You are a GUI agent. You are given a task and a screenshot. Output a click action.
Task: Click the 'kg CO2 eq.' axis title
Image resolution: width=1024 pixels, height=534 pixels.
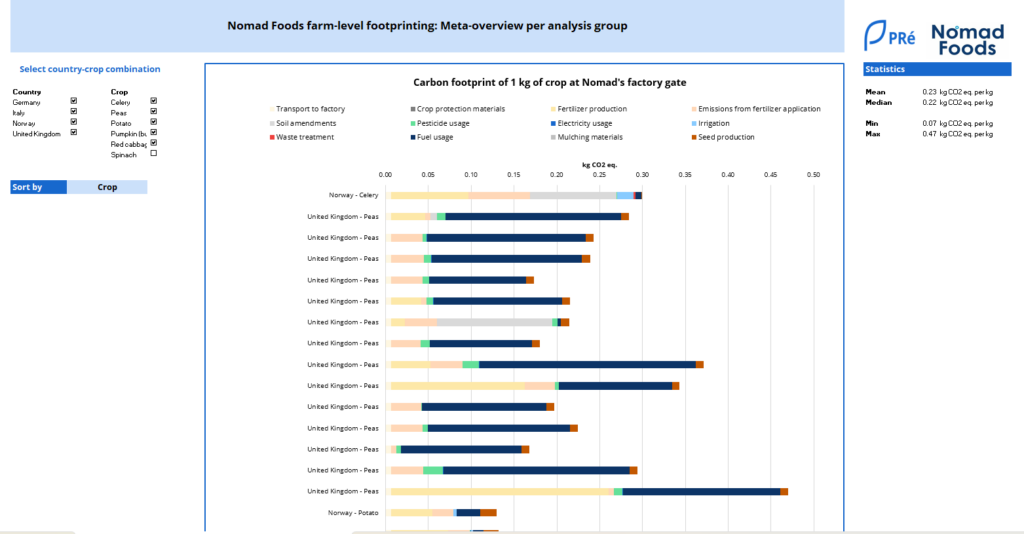[599, 165]
